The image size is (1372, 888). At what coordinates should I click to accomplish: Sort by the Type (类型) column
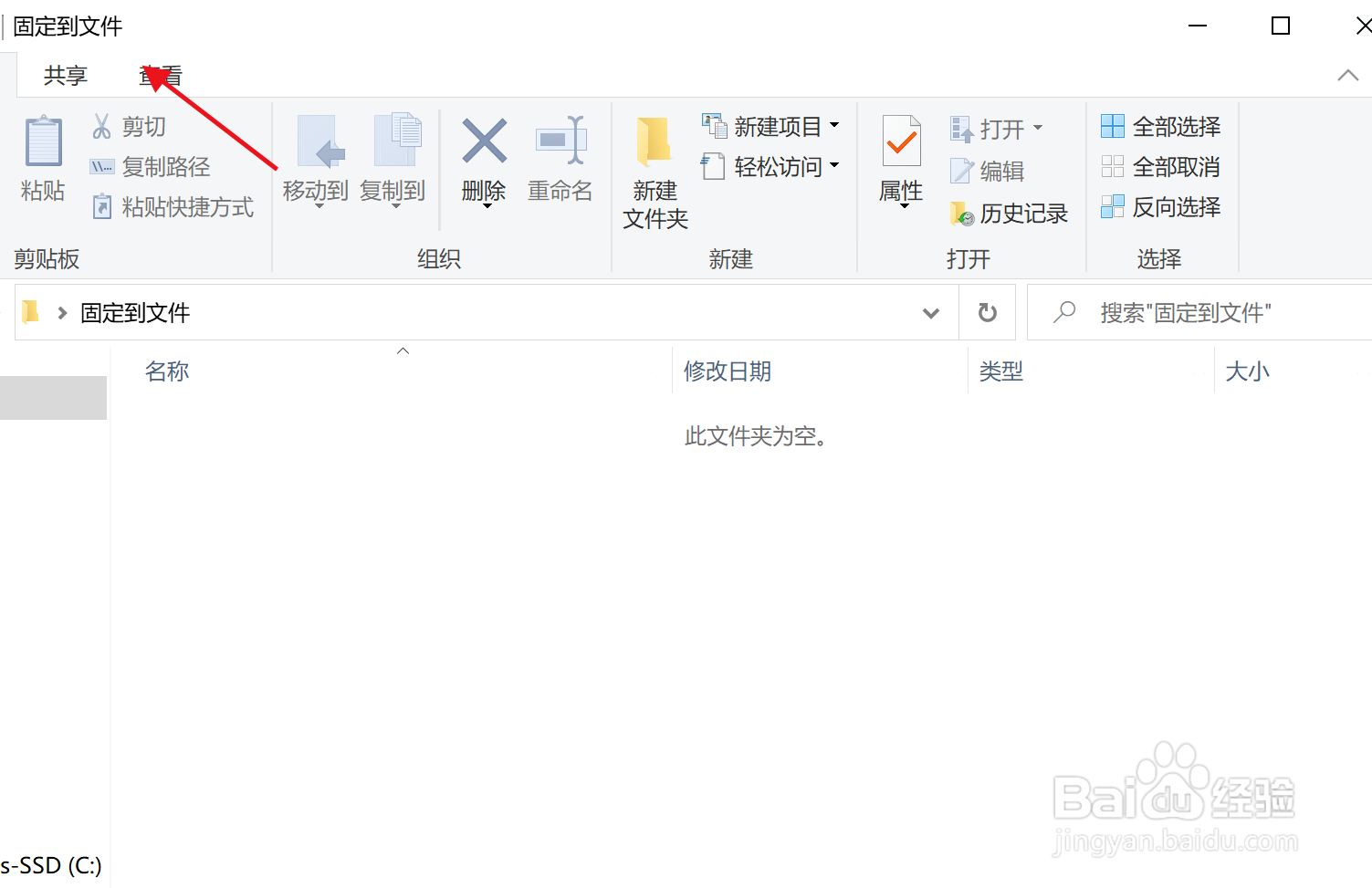pyautogui.click(x=1001, y=371)
